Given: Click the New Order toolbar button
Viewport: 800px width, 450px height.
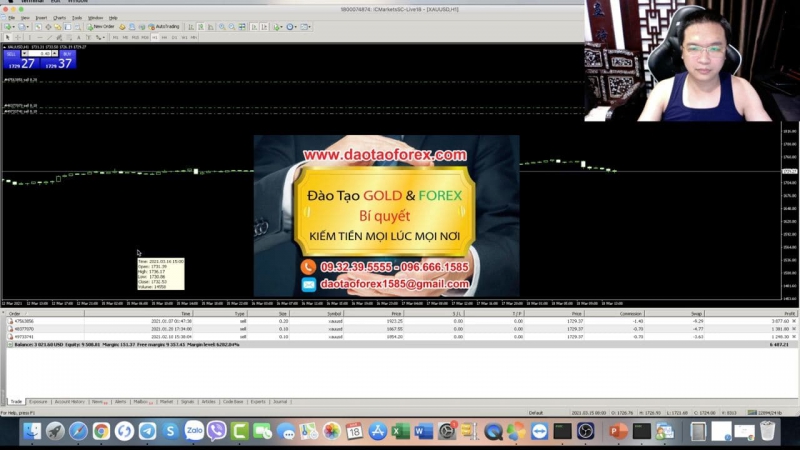Looking at the screenshot, I should coord(102,27).
